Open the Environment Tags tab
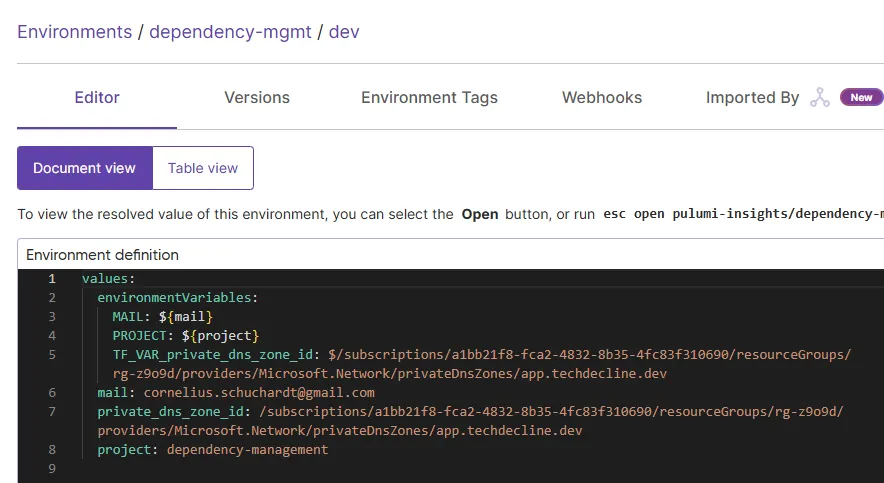Screen dimensions: 884x483 click(x=429, y=98)
